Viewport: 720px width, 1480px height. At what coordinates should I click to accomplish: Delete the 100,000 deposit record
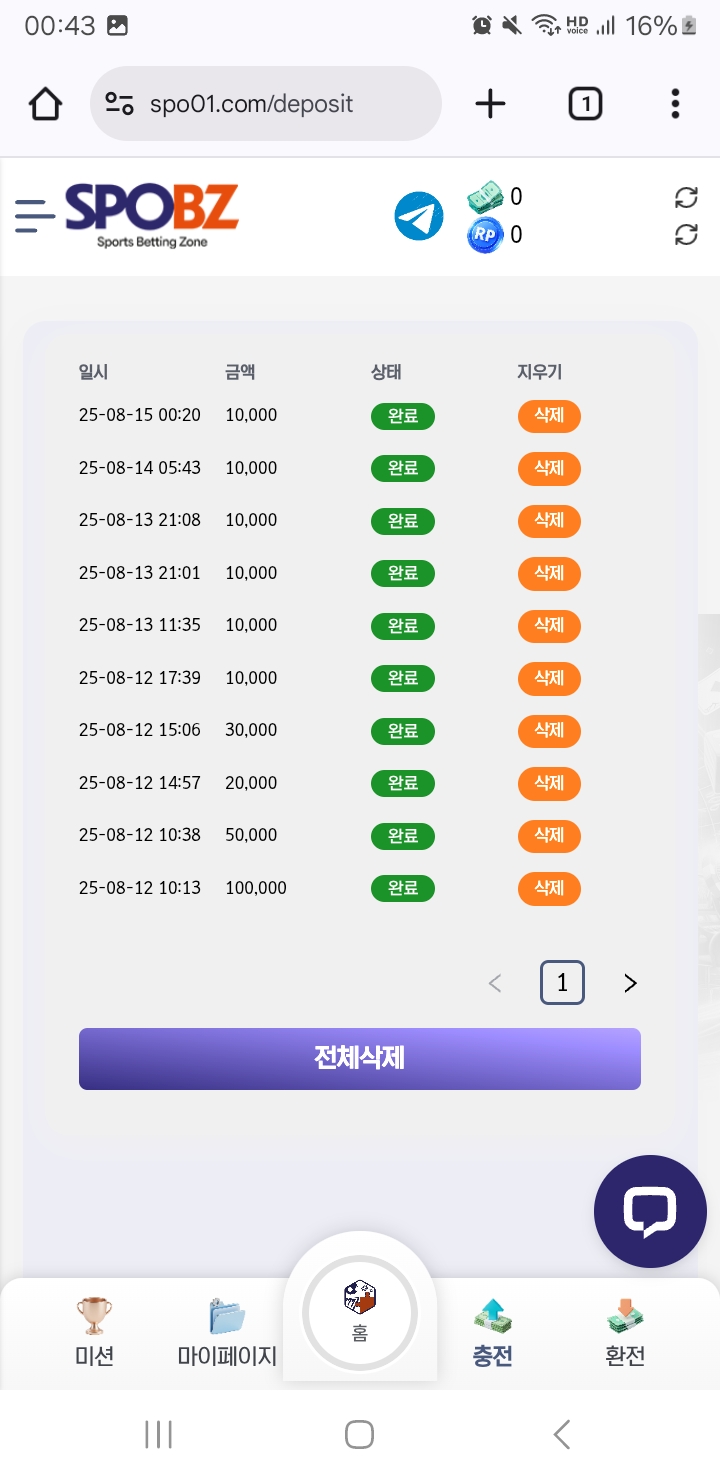pos(549,888)
